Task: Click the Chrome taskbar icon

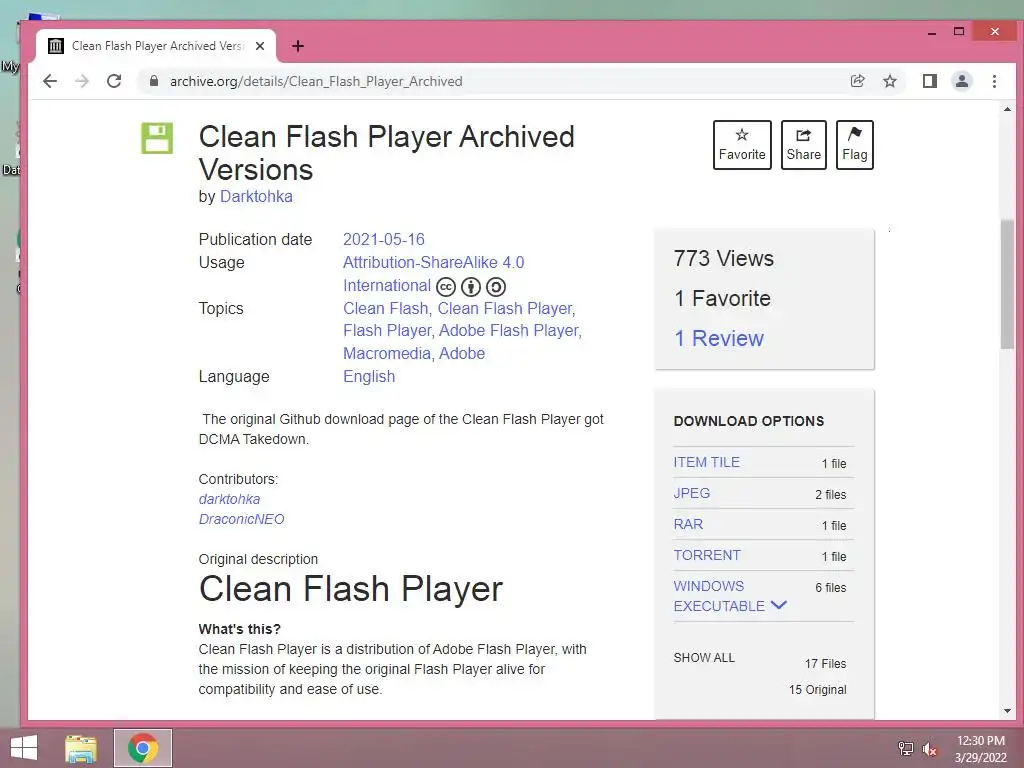Action: 143,748
